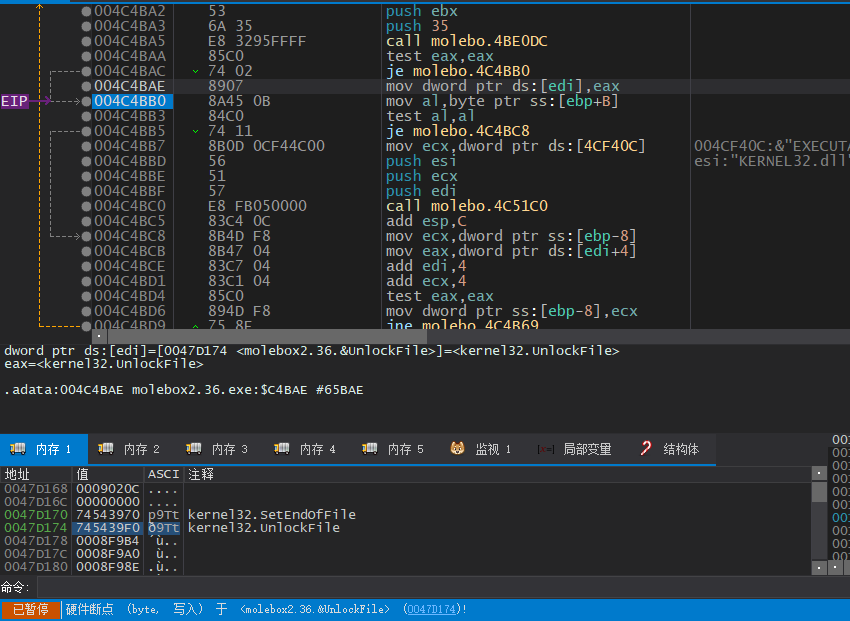Click the 内存 4 tab icon
The height and width of the screenshot is (621, 850).
pyautogui.click(x=282, y=449)
